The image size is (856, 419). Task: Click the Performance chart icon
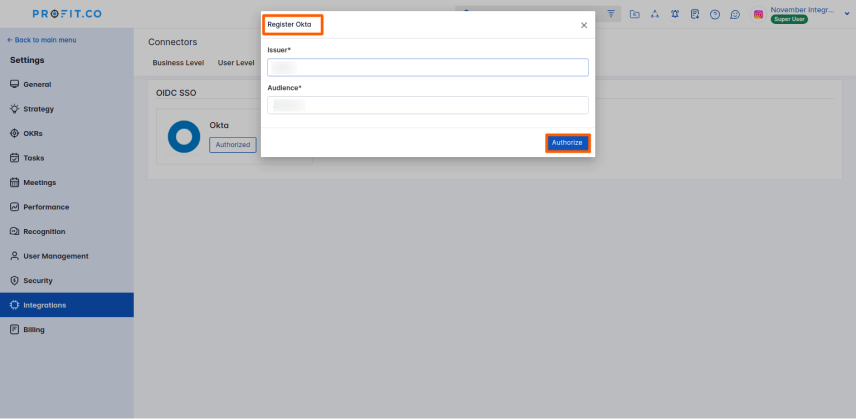15,207
